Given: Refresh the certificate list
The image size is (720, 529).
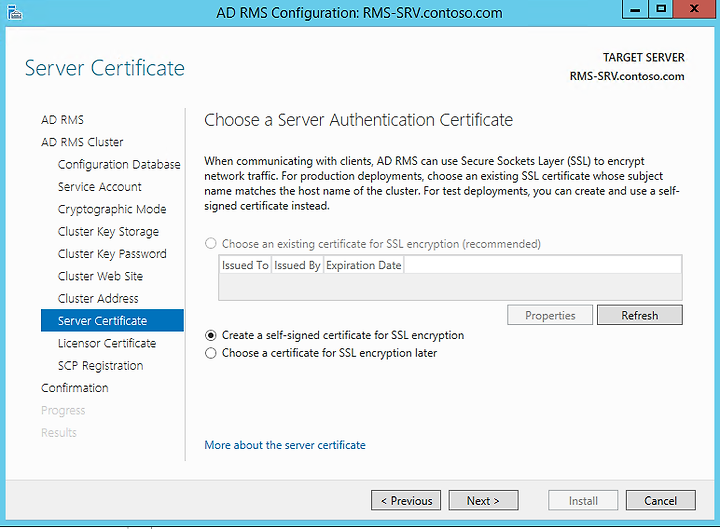Looking at the screenshot, I should coord(640,315).
